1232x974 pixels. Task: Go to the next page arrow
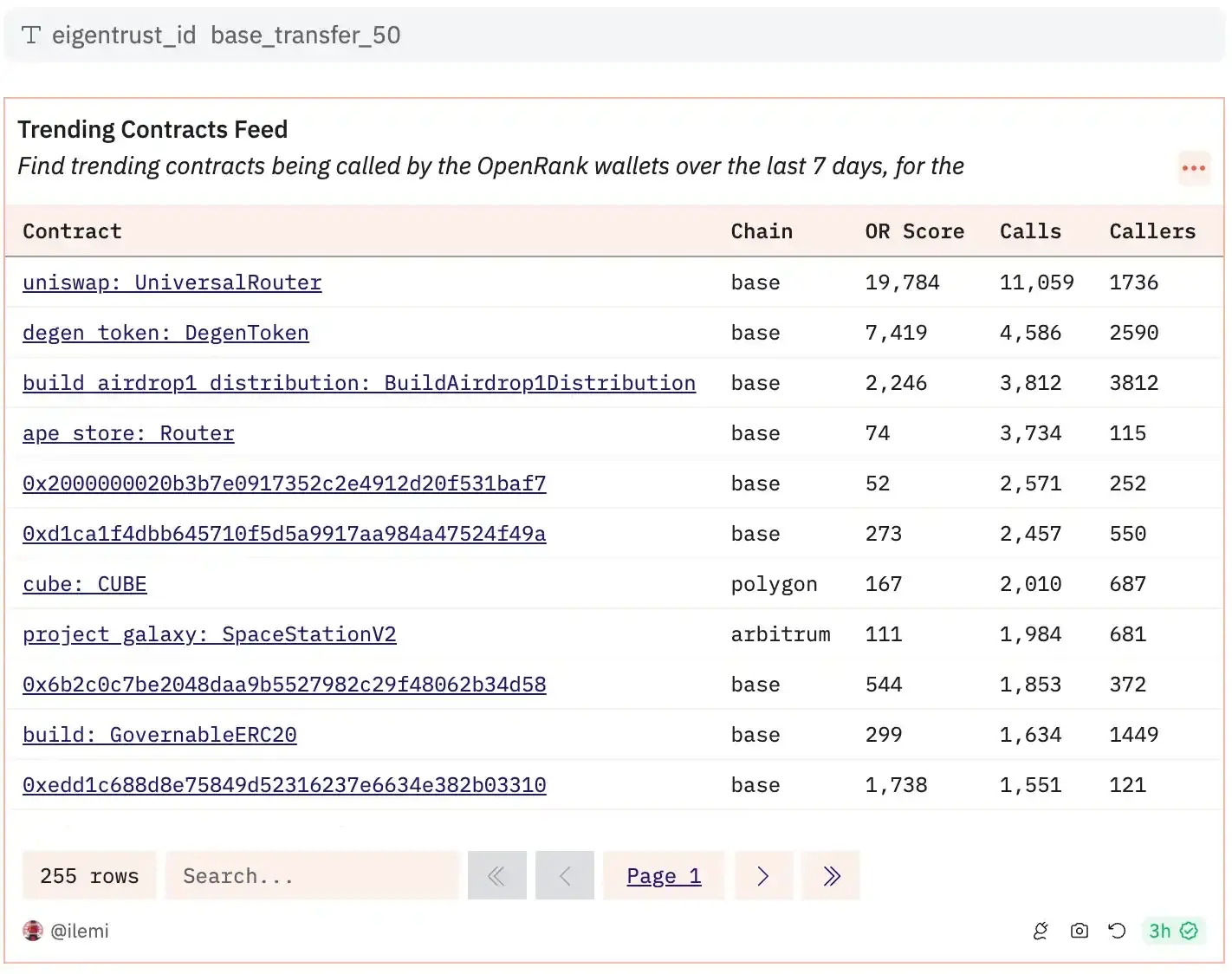(763, 876)
